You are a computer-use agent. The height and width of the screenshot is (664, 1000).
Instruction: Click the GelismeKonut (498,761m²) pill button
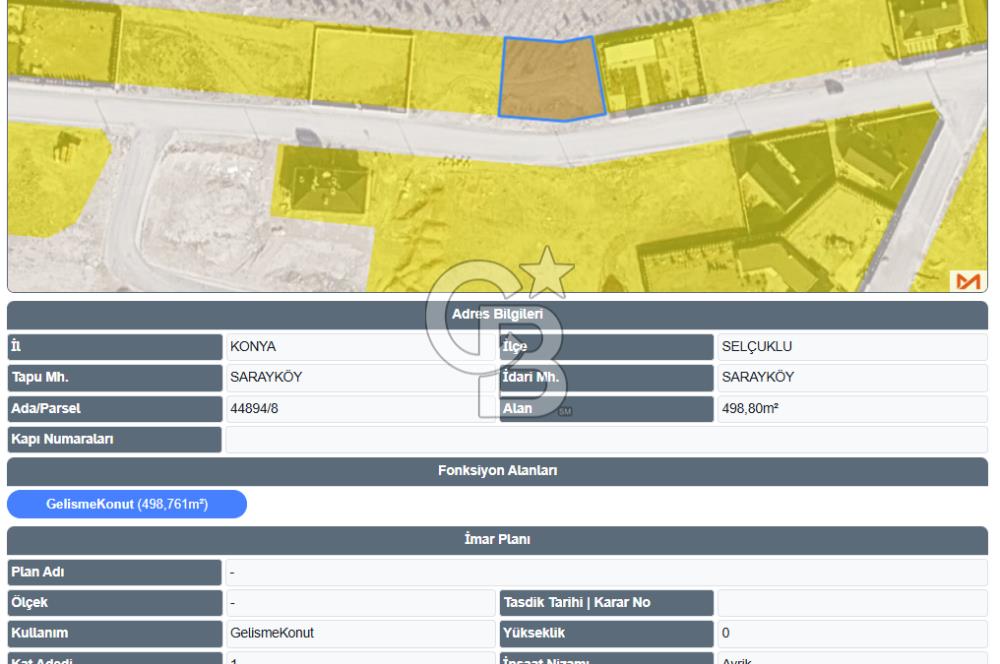pos(127,504)
